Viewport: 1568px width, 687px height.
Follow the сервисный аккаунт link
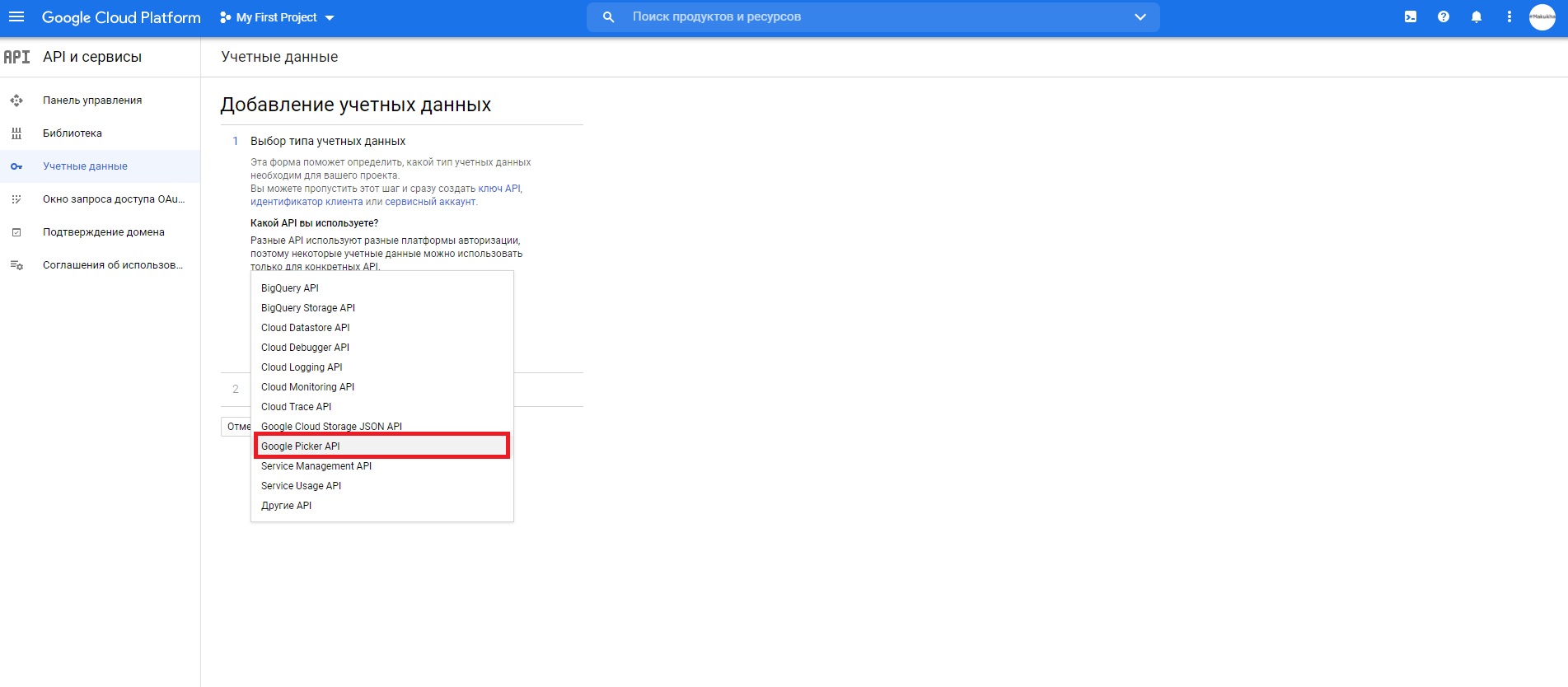(430, 202)
